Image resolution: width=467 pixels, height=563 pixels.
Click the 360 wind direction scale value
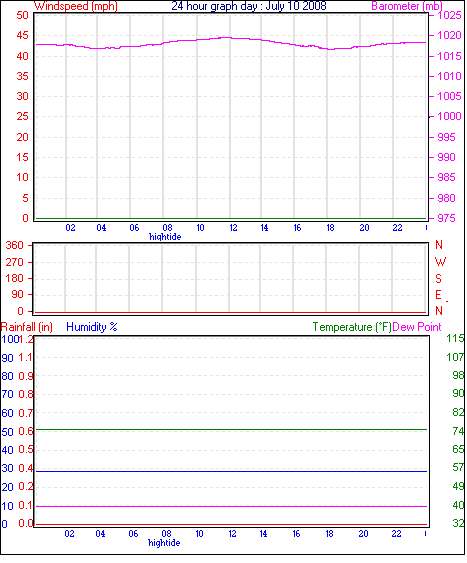tap(14, 246)
